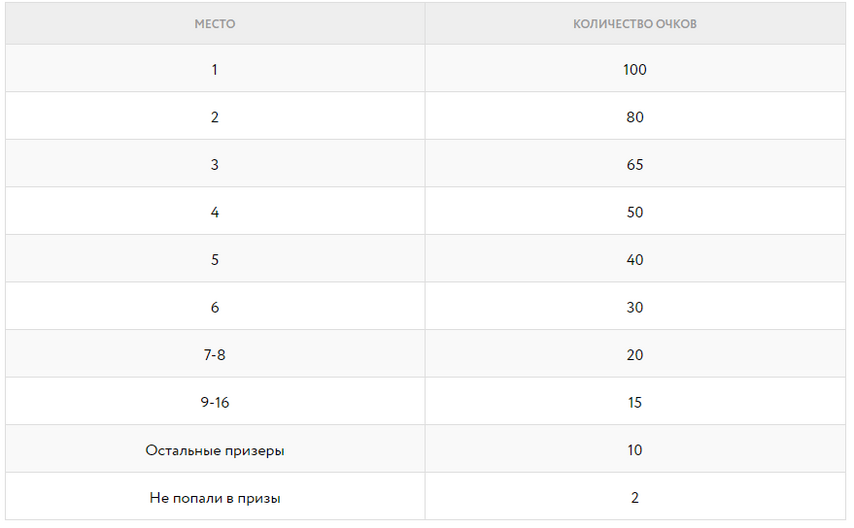The width and height of the screenshot is (854, 528).
Task: Select the 100 points cell
Action: point(635,69)
